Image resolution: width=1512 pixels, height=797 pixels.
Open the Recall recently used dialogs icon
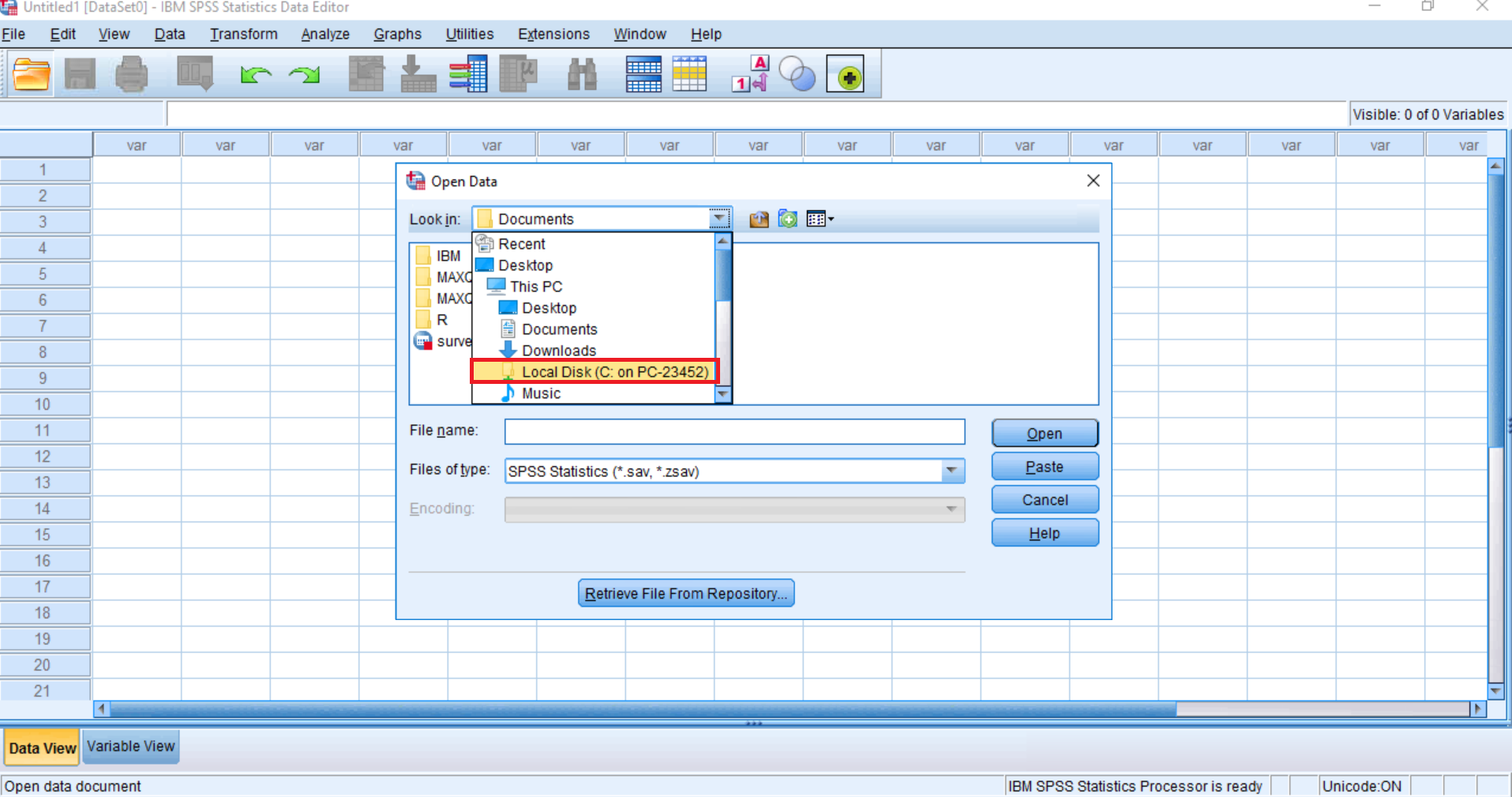click(195, 75)
